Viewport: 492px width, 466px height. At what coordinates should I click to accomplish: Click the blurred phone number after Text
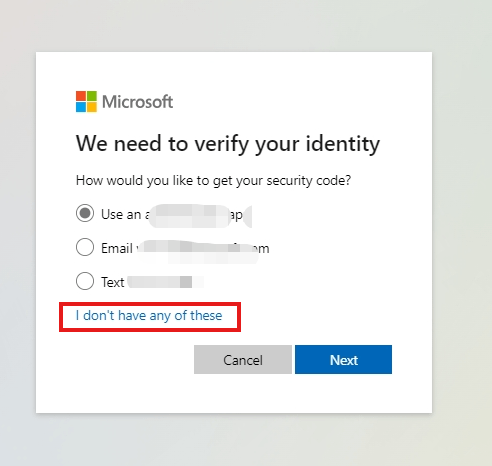pyautogui.click(x=165, y=282)
